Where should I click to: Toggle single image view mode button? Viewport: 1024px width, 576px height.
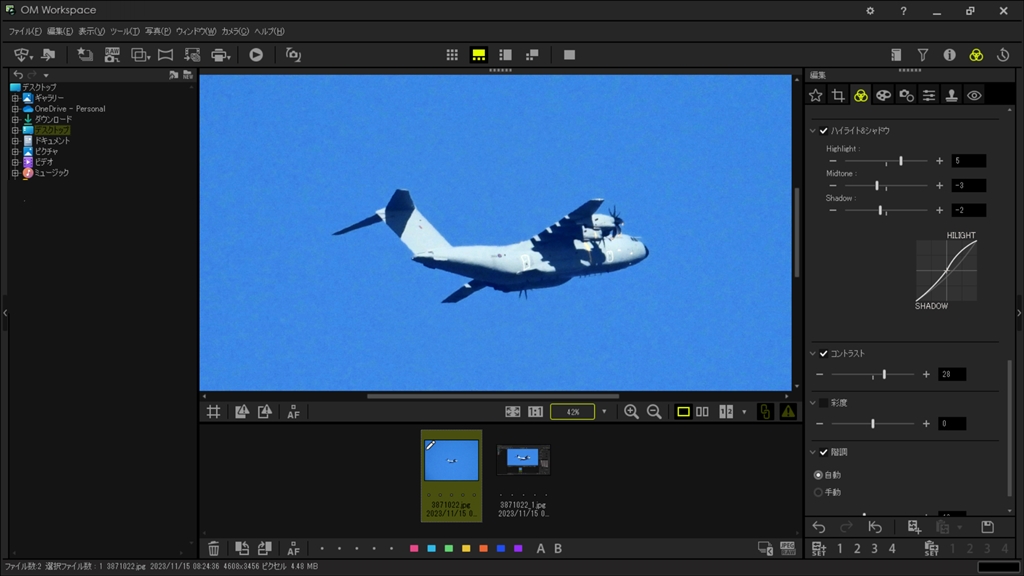683,411
